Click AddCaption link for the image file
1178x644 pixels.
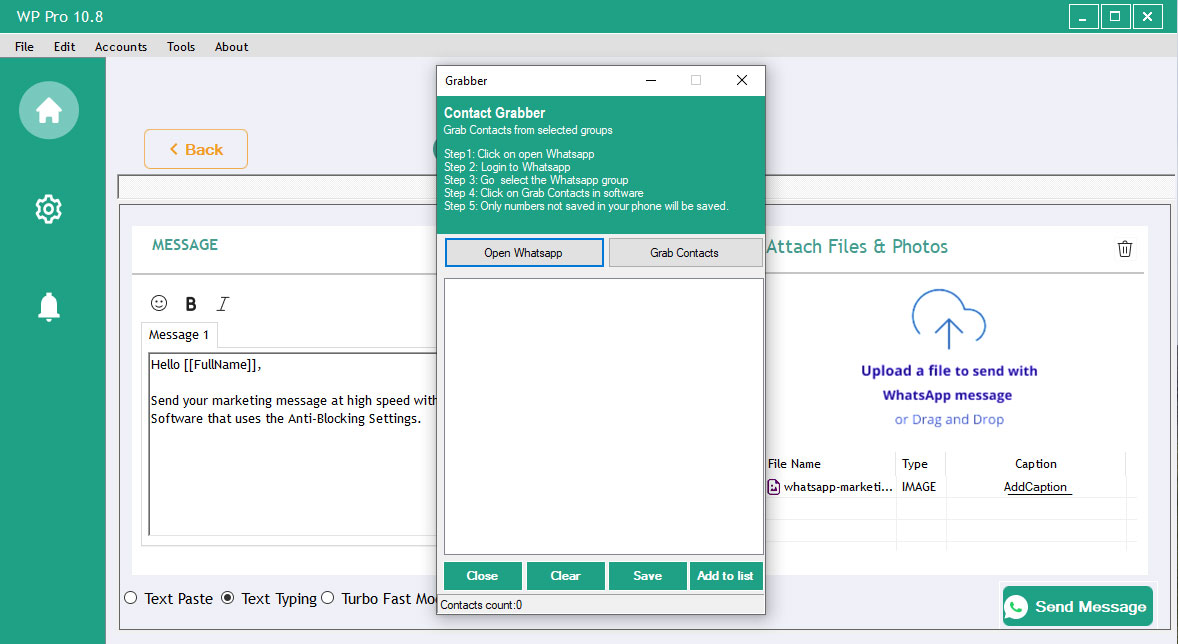(x=1035, y=487)
